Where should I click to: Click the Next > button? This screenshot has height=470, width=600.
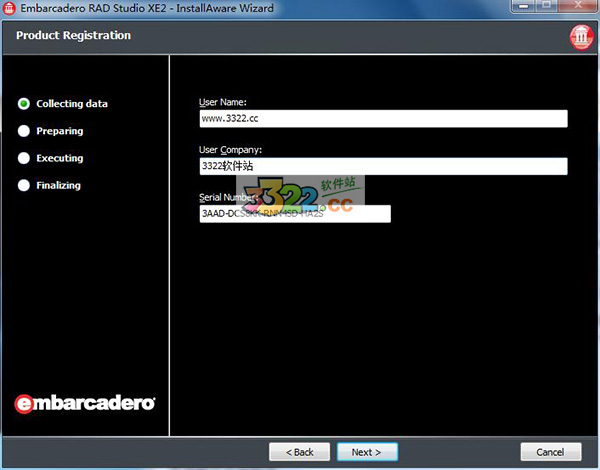[x=367, y=452]
